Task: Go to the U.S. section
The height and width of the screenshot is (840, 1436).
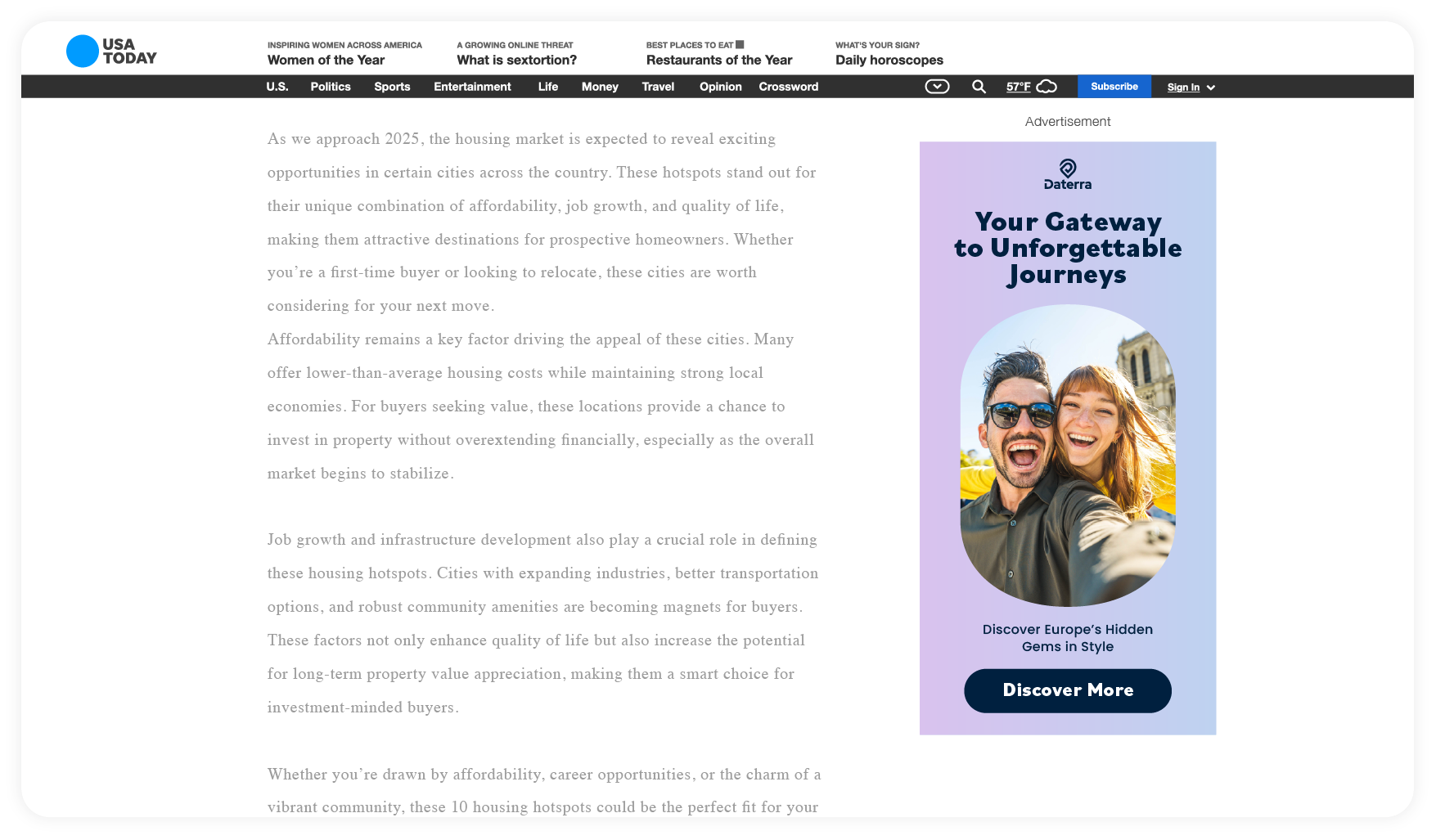Action: pos(277,87)
